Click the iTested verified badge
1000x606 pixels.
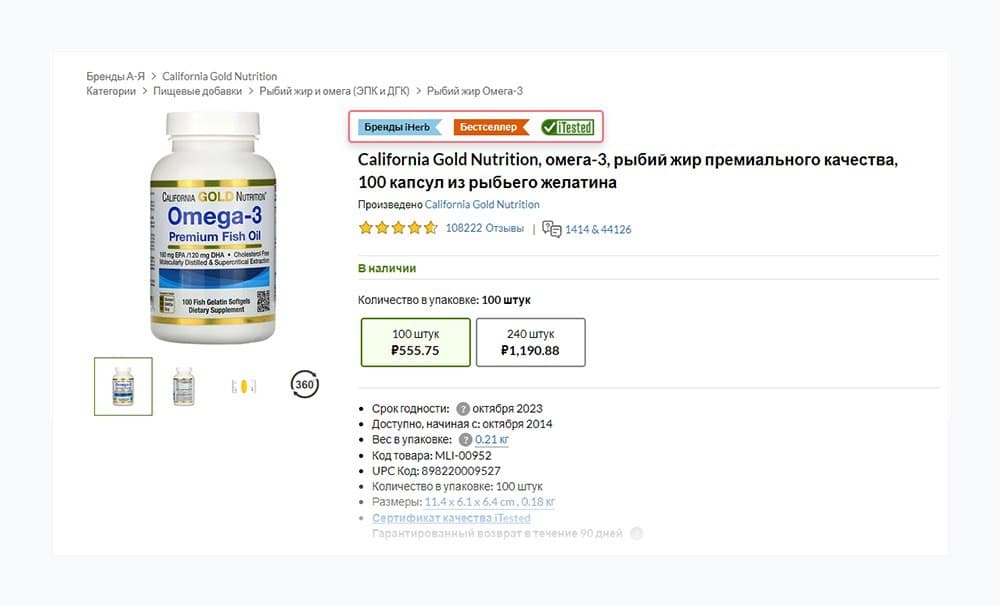(x=568, y=128)
